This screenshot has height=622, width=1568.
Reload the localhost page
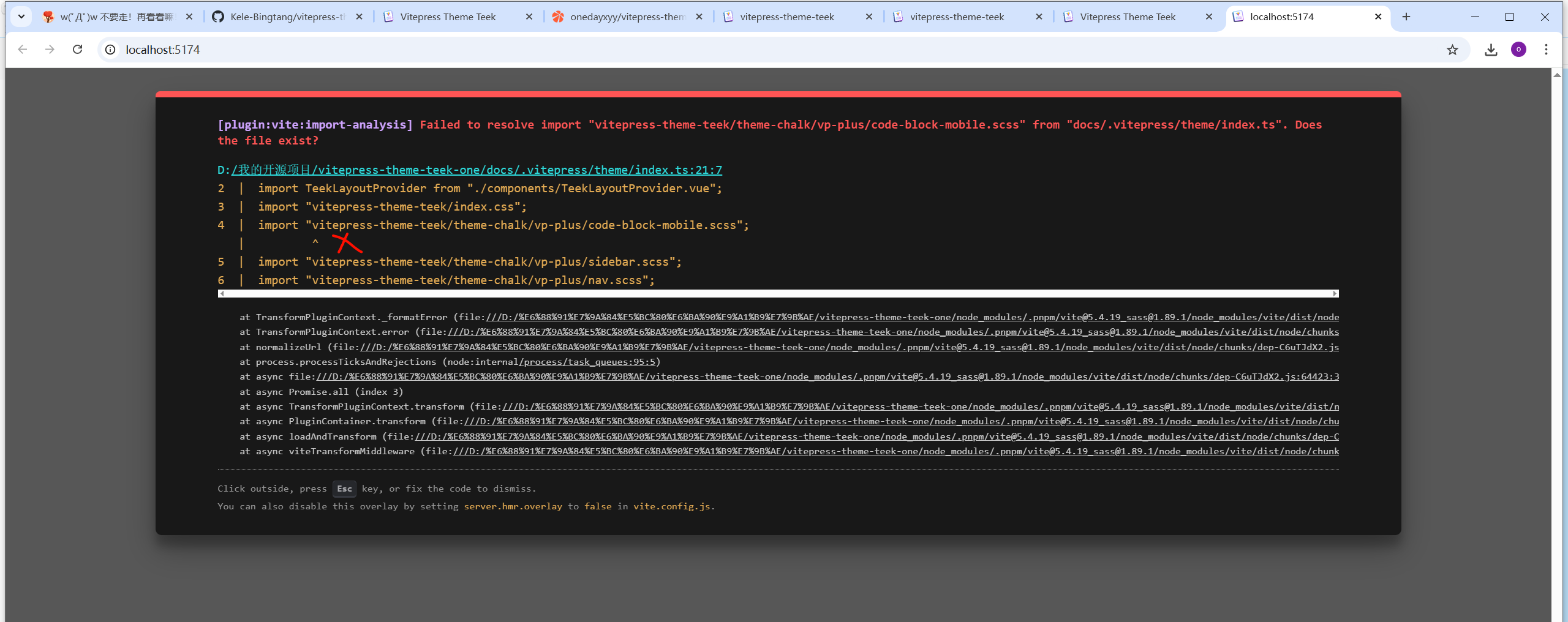[77, 50]
